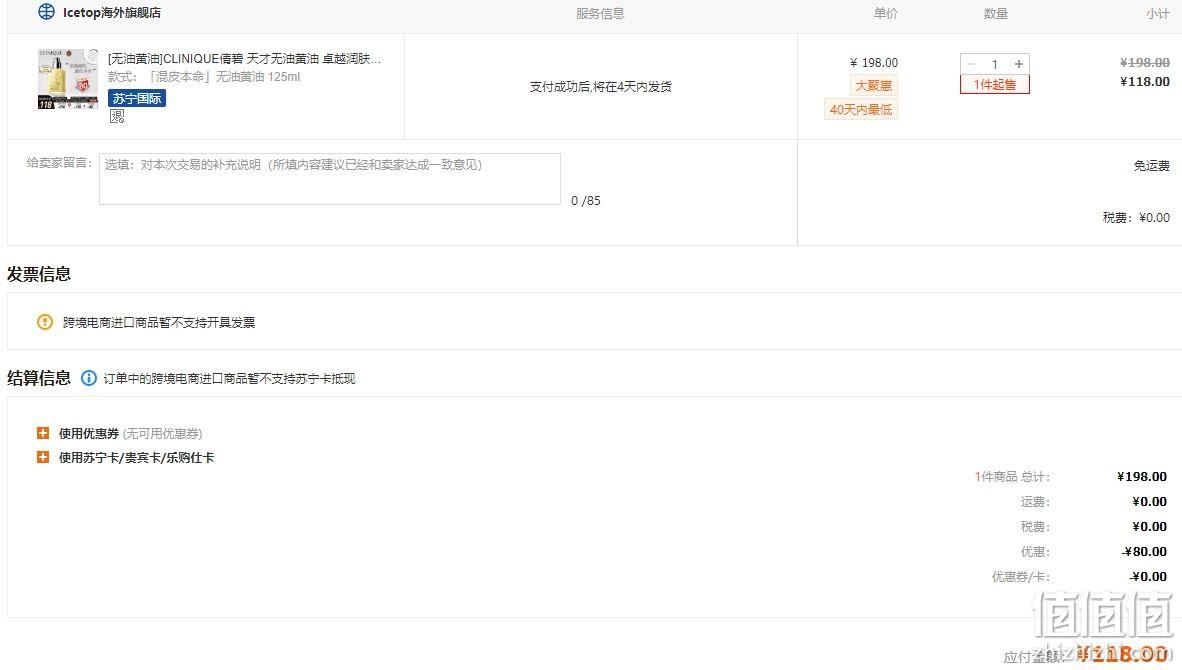Click the 跨境电商进口商品暂不支持开具发票 notice
1182x670 pixels.
pos(159,323)
